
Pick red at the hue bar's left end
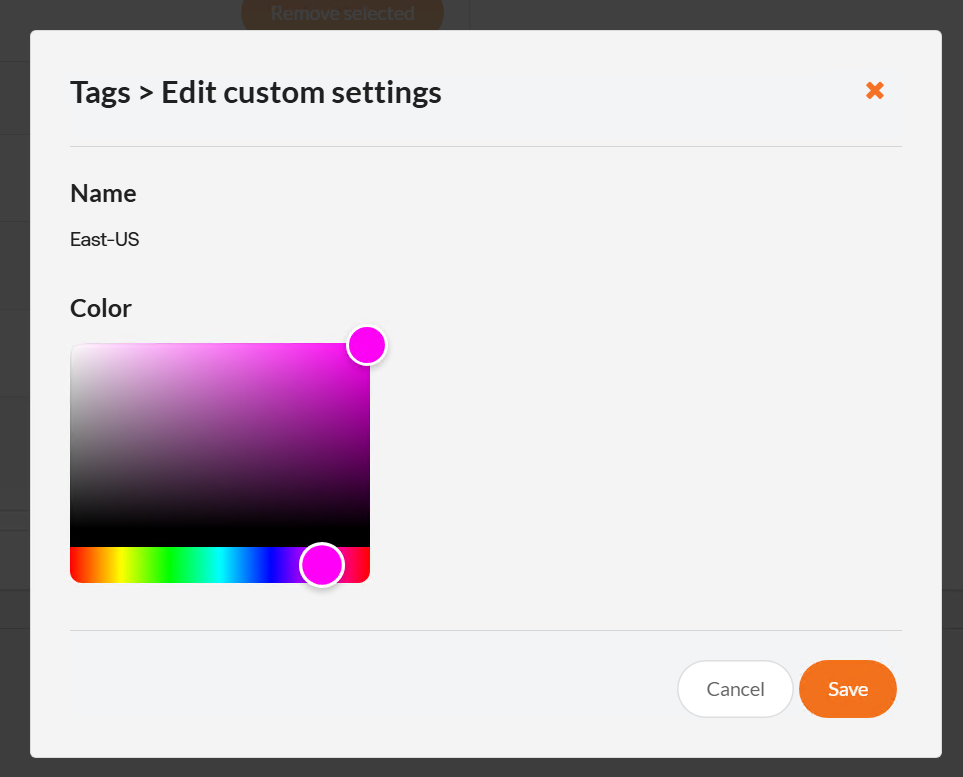(x=74, y=565)
